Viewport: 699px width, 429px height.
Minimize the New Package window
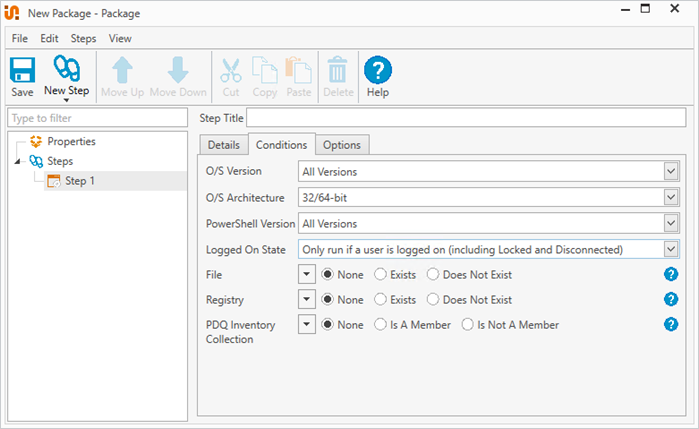click(x=625, y=9)
